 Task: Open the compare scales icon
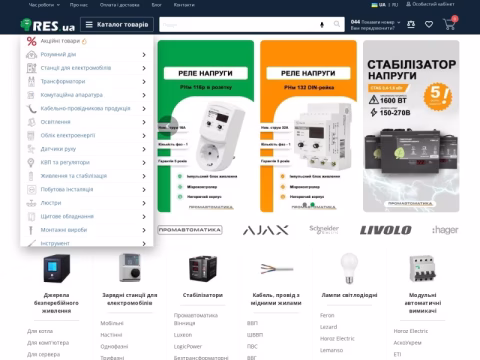pos(411,24)
